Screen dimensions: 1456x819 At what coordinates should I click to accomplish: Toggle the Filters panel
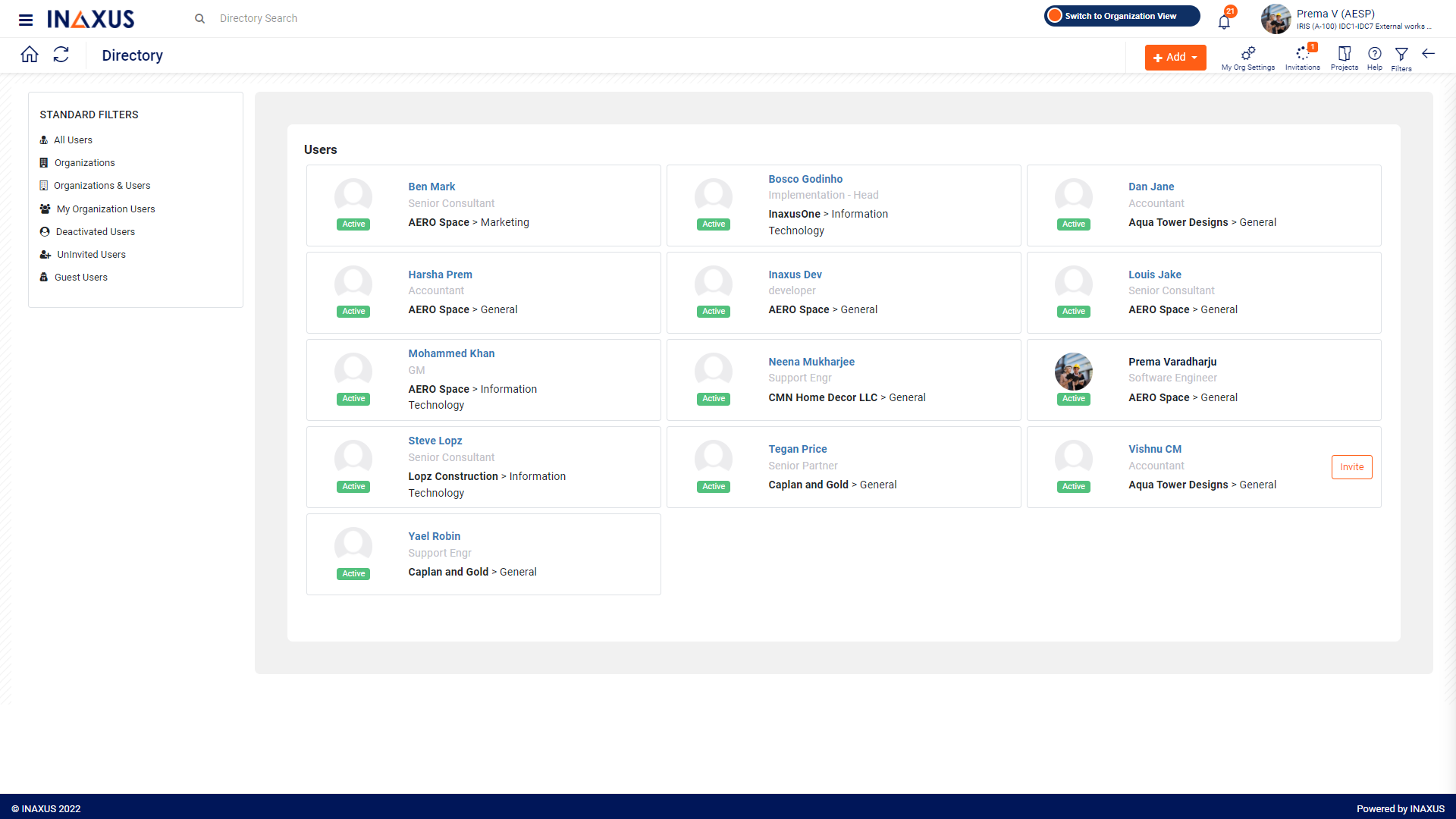point(1401,57)
